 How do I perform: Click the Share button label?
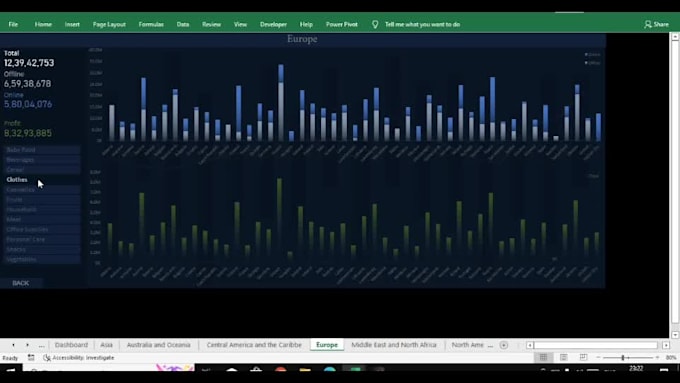click(661, 24)
